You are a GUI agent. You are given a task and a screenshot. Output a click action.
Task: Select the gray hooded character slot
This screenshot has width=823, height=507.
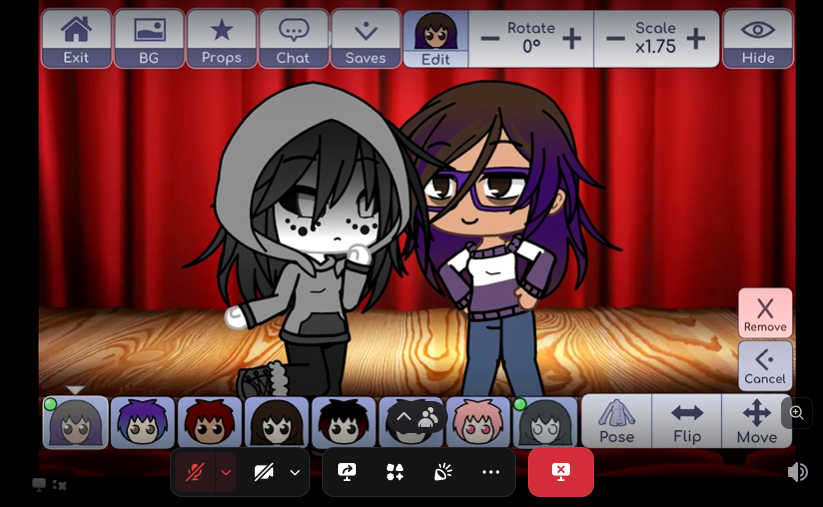(545, 422)
